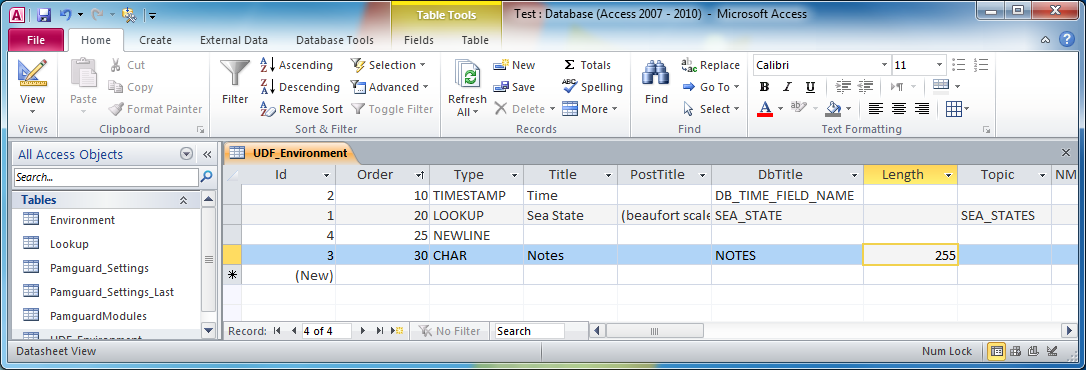Run the Spelling check
Viewport: 1086px width, 370px height.
pos(592,87)
